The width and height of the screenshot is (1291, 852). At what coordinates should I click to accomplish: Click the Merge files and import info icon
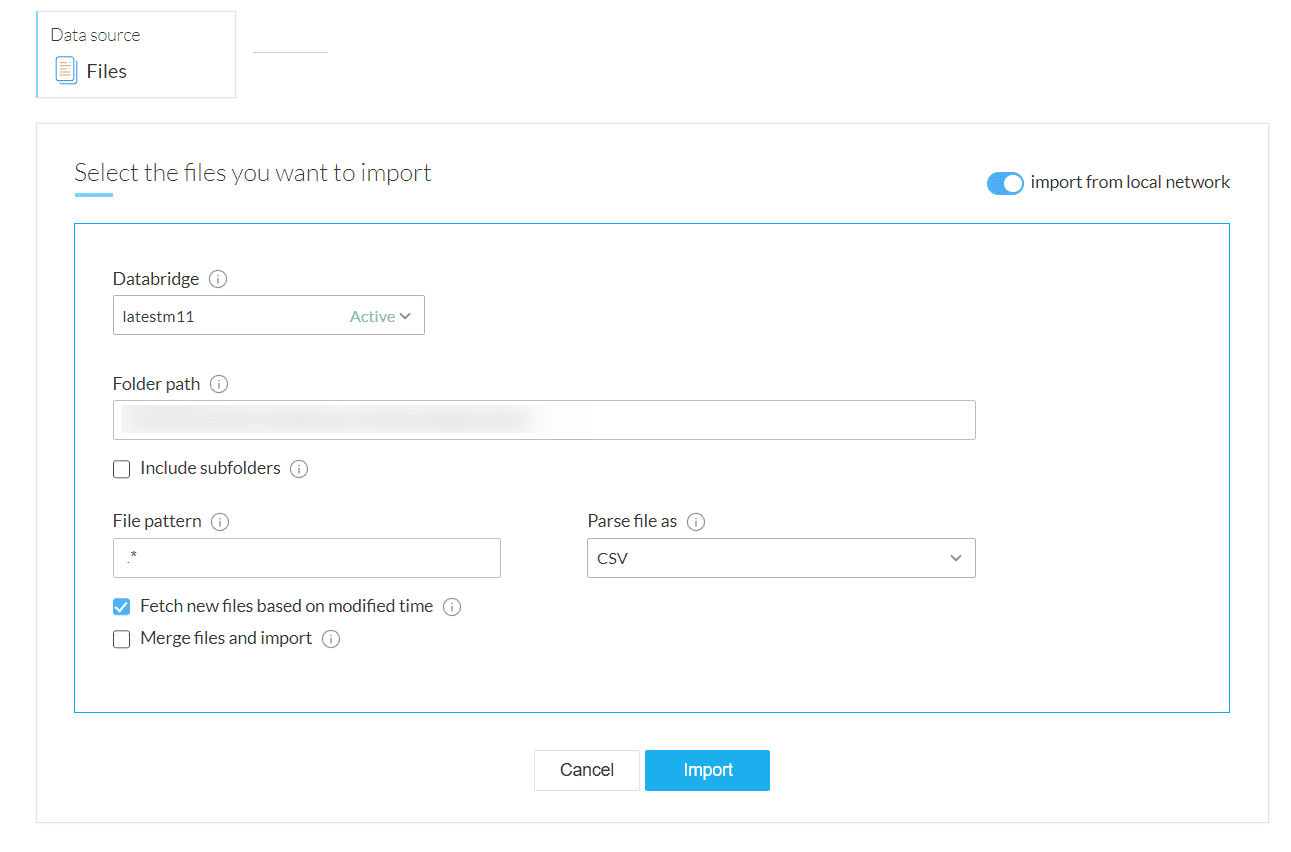331,639
